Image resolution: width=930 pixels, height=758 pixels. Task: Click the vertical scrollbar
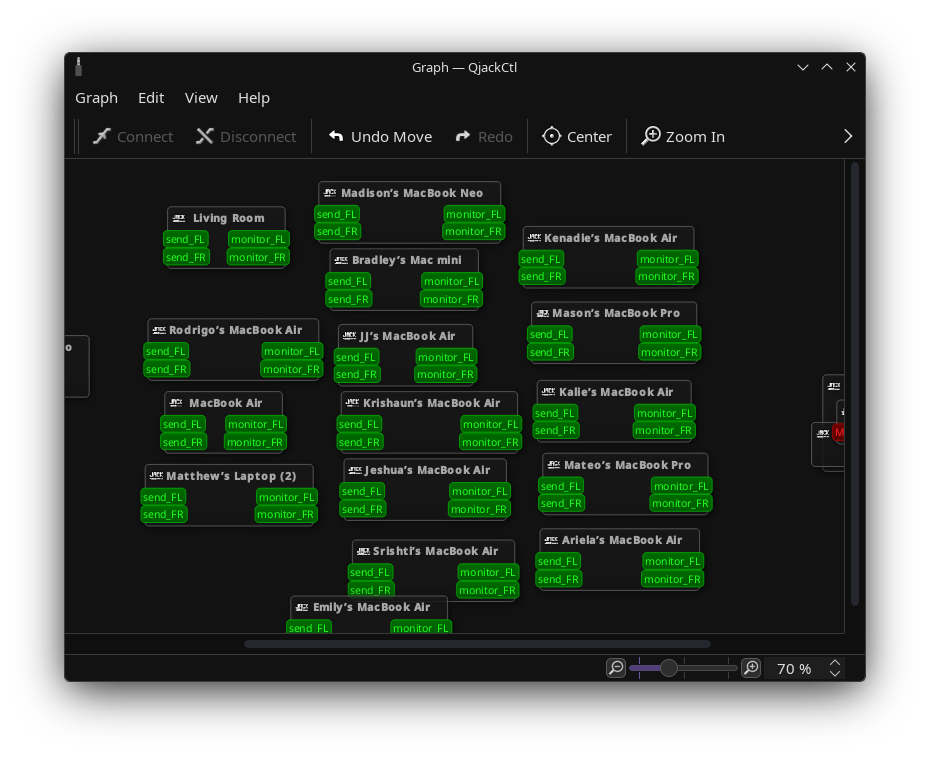[855, 384]
